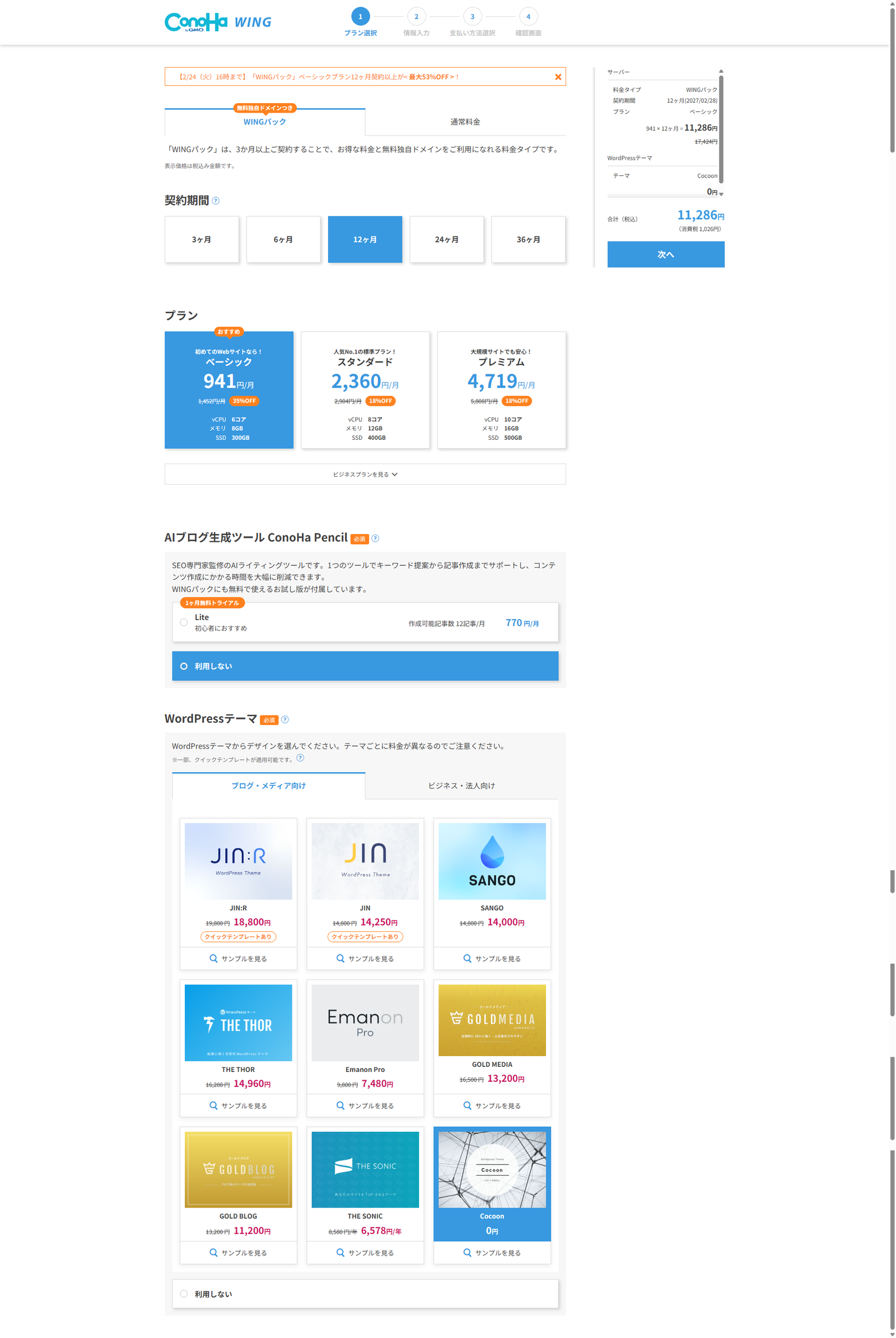Screen dimensions: 896x1338
Task: View sample for Emanon Pro theme
Action: pos(365,1105)
